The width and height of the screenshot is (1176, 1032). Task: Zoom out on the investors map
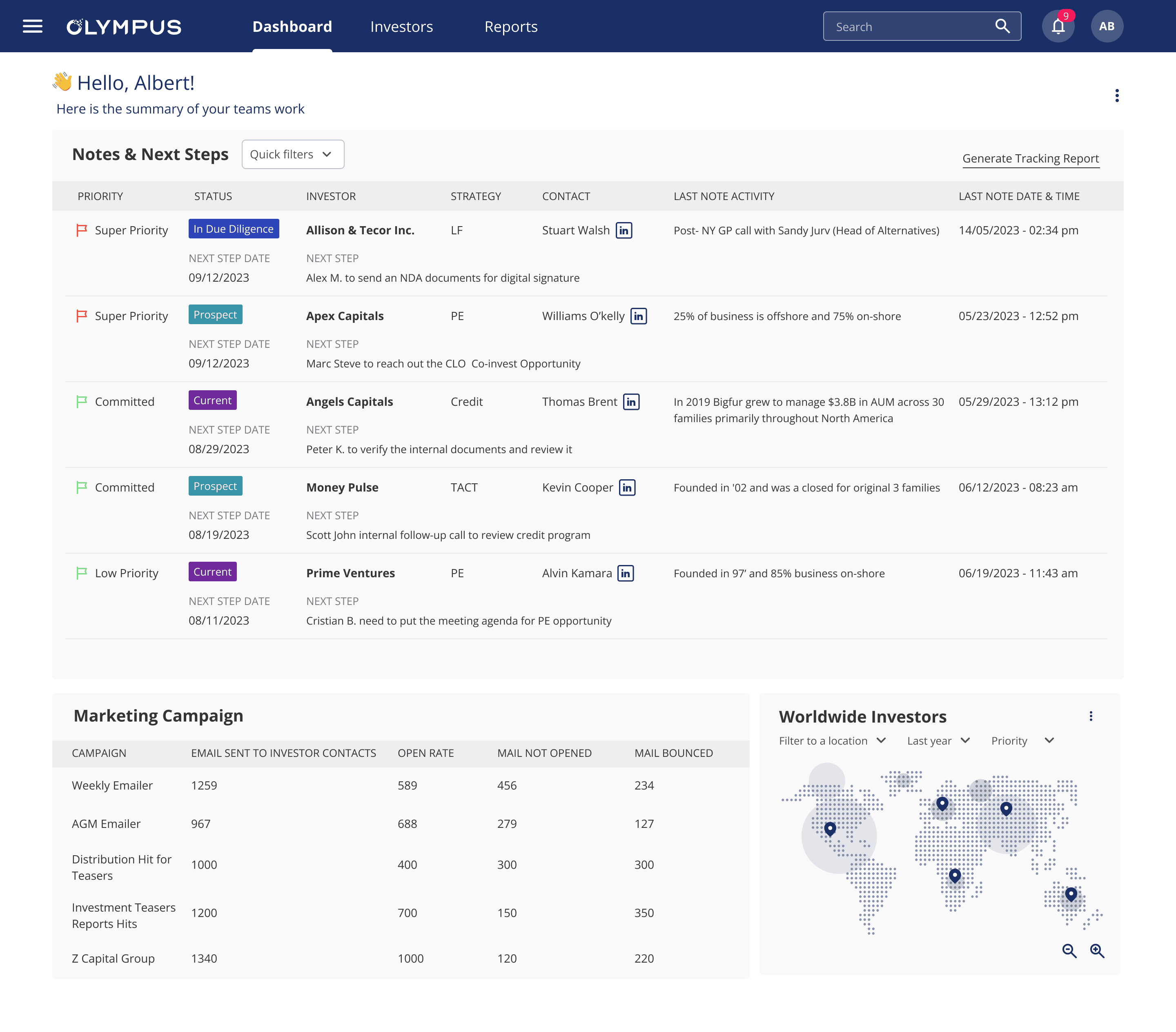1069,951
